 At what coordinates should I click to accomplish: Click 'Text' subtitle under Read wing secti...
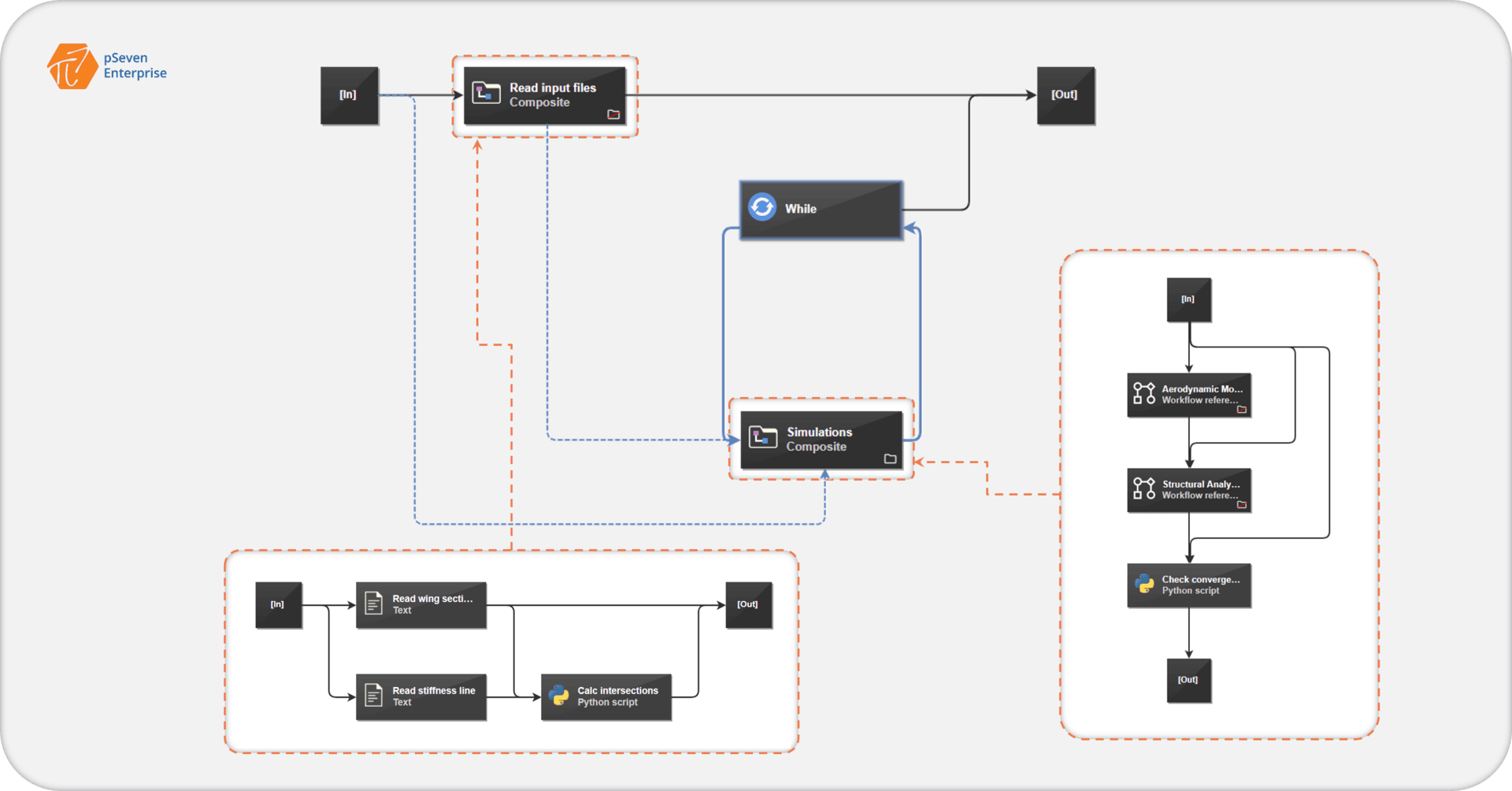pyautogui.click(x=402, y=611)
